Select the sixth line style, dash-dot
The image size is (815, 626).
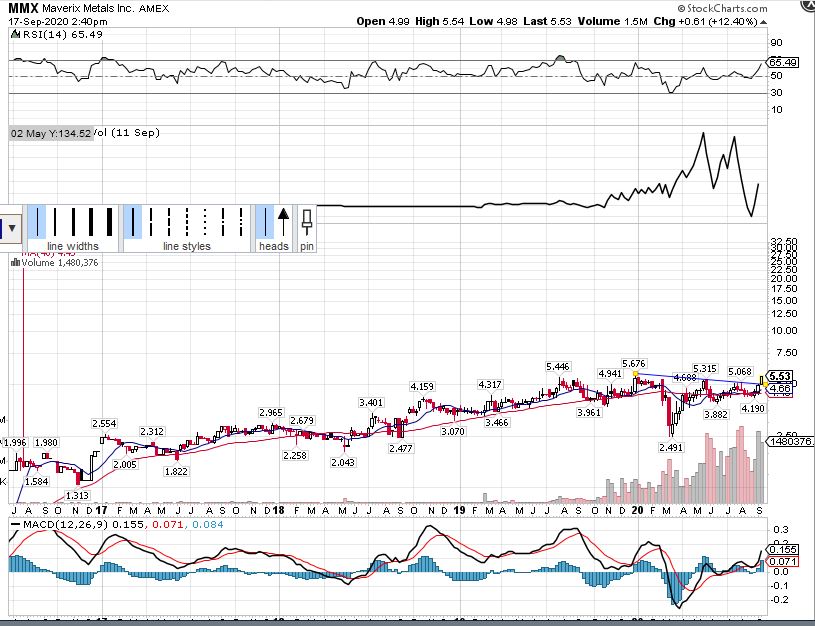tap(223, 222)
